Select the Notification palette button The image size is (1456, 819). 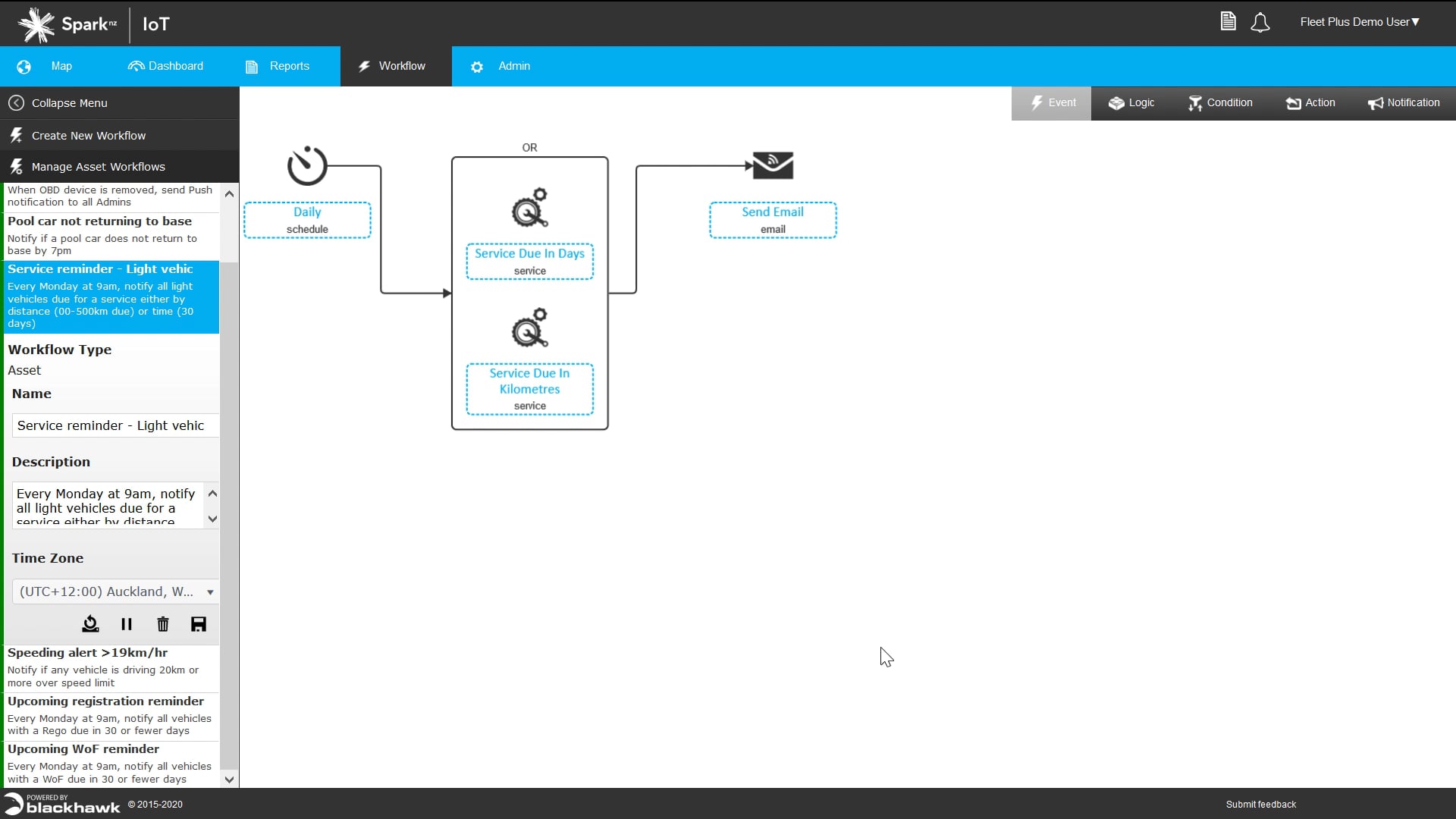tap(1404, 103)
